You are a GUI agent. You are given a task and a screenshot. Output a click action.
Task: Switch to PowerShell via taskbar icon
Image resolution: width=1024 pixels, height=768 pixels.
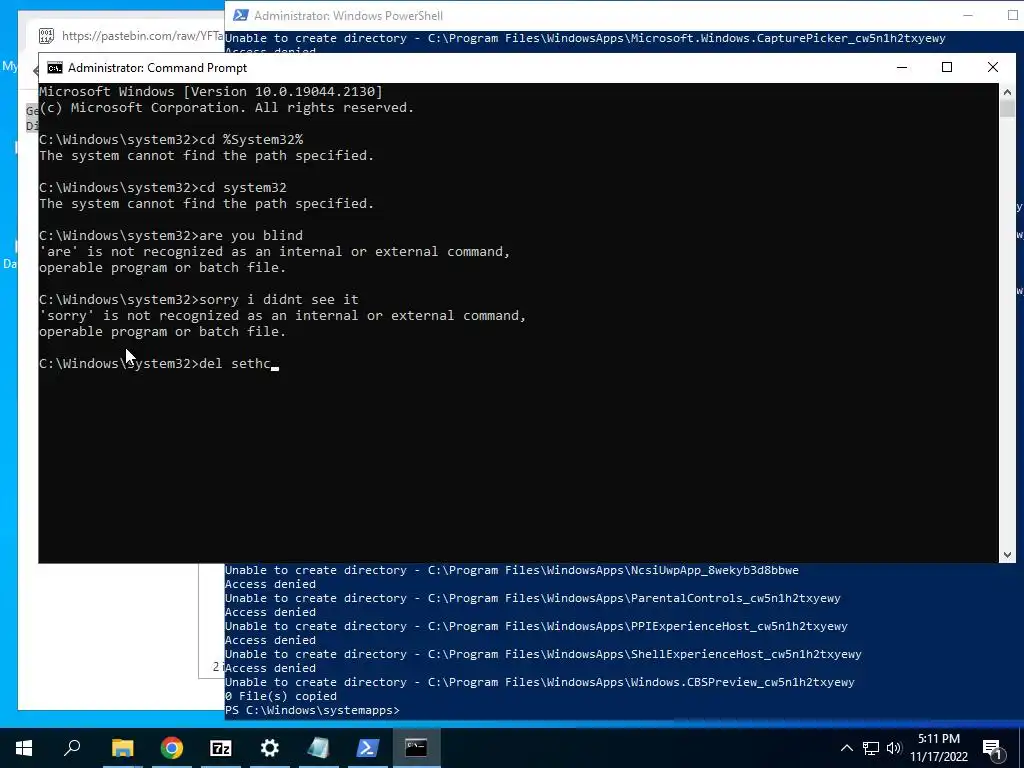(368, 748)
